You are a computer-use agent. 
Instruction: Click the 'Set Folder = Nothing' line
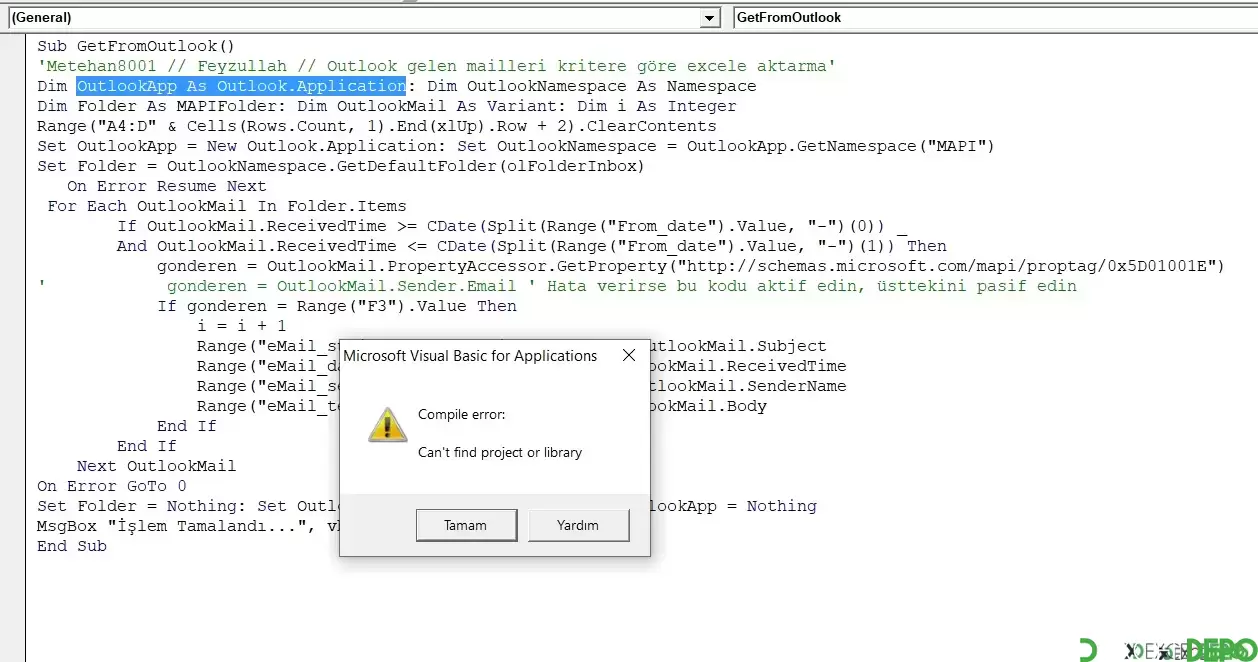pyautogui.click(x=427, y=506)
